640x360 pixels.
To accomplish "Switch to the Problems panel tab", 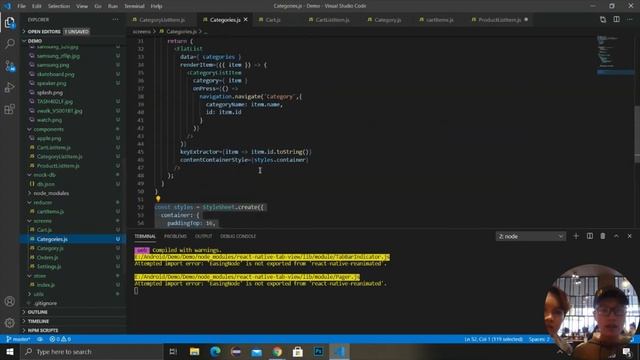I will click(x=175, y=236).
